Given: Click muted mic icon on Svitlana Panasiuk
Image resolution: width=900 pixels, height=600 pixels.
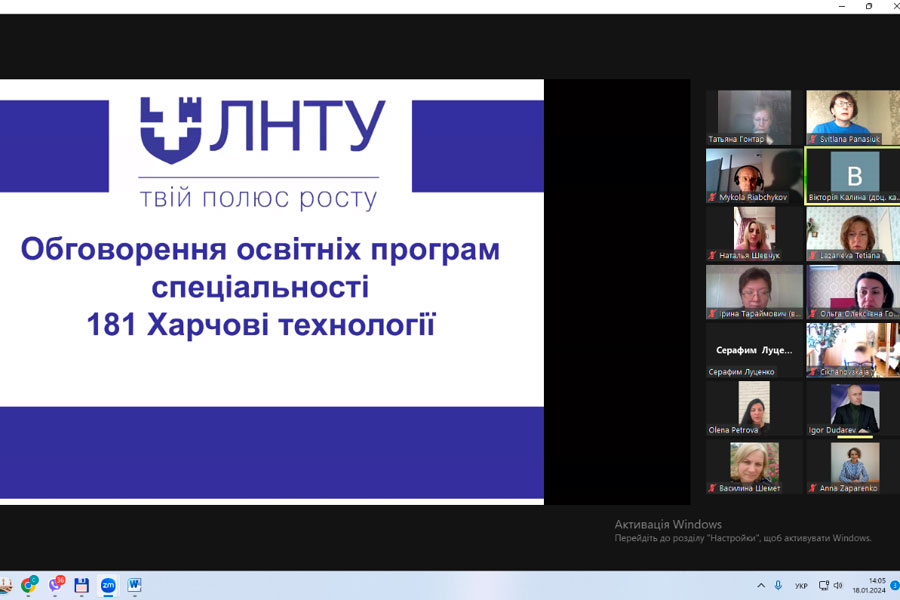Looking at the screenshot, I should (813, 139).
